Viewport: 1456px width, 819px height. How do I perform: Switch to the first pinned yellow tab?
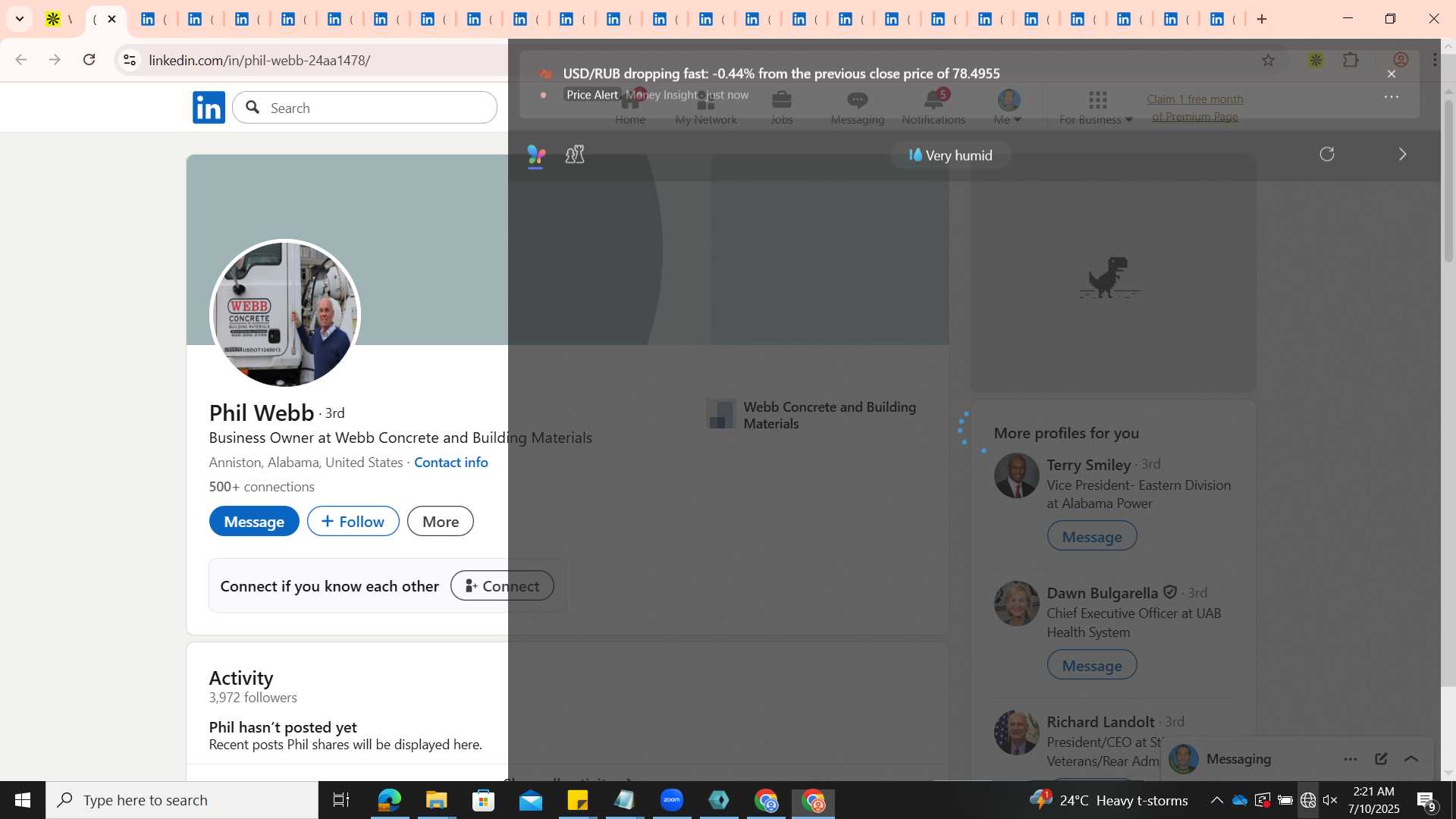pos(59,19)
